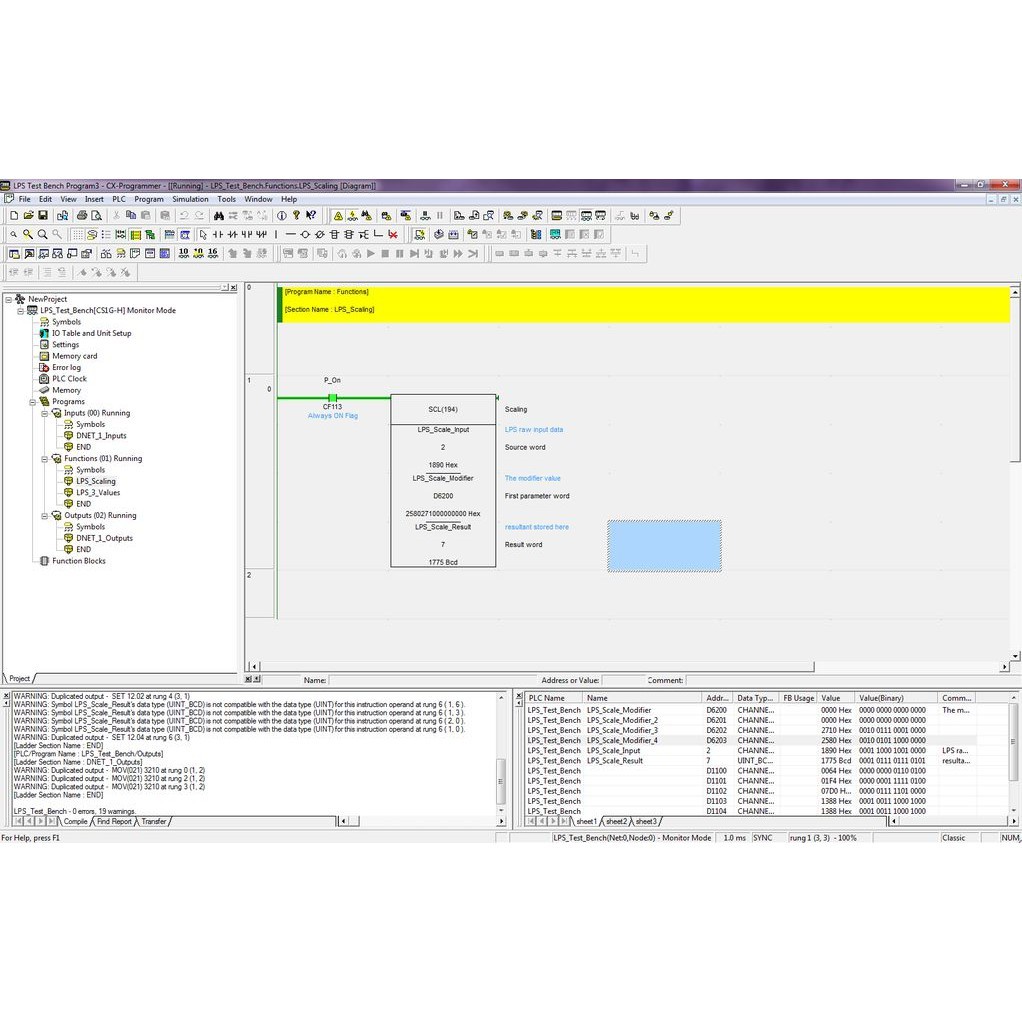Viewport: 1022px width, 1022px height.
Task: Open a project with the folder icon
Action: point(28,216)
